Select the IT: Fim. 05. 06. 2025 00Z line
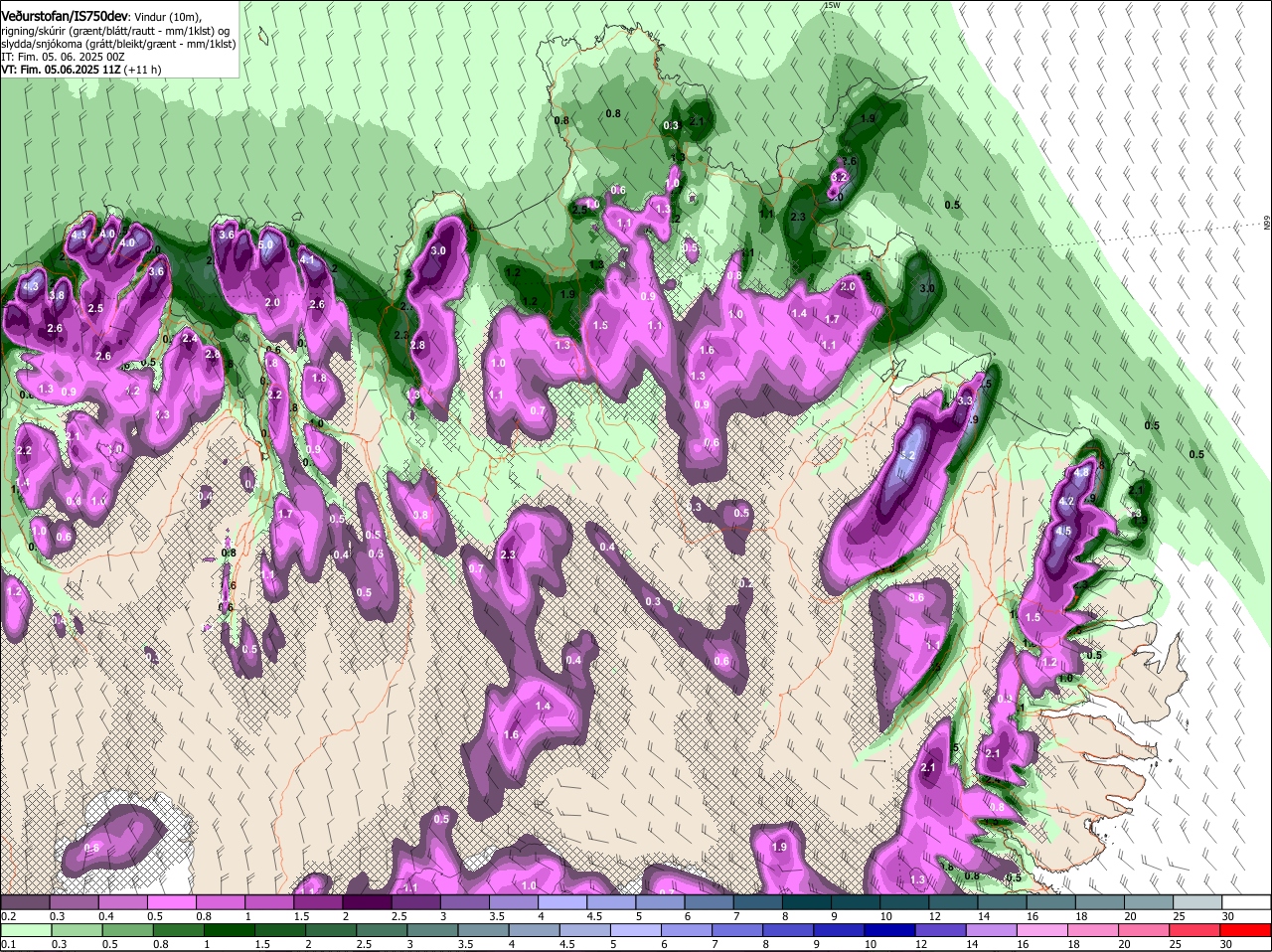Image resolution: width=1272 pixels, height=952 pixels. tap(63, 57)
